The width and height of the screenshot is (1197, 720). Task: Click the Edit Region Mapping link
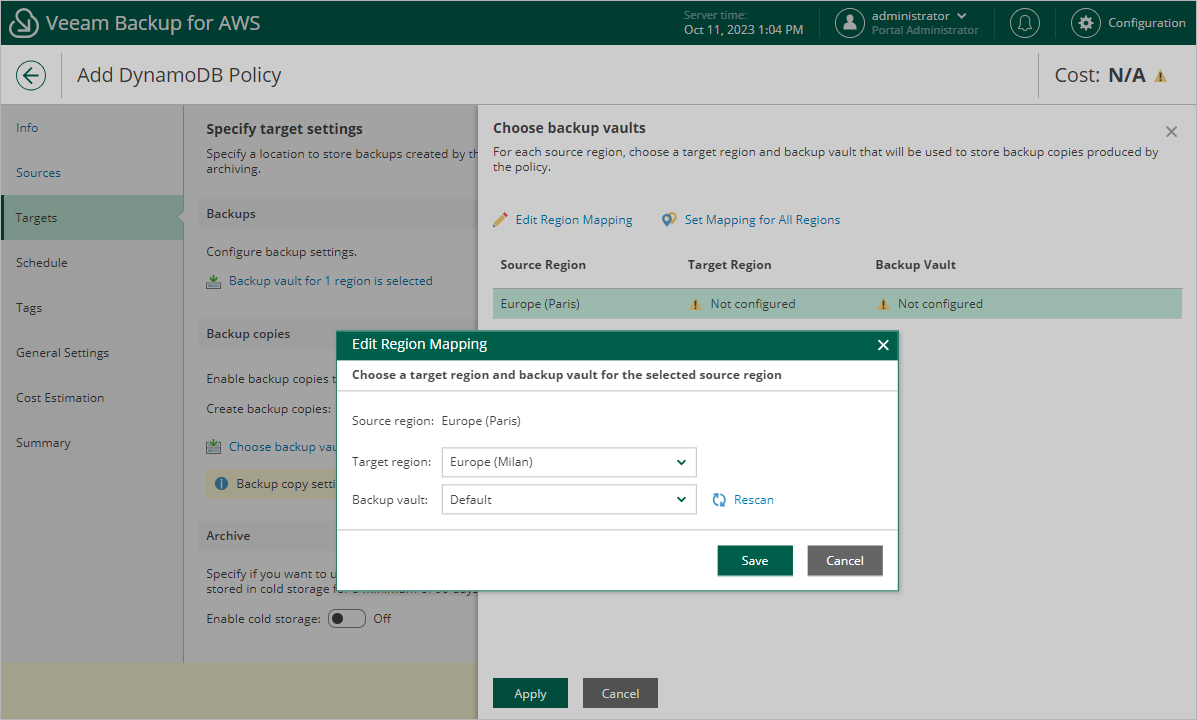[x=574, y=220]
